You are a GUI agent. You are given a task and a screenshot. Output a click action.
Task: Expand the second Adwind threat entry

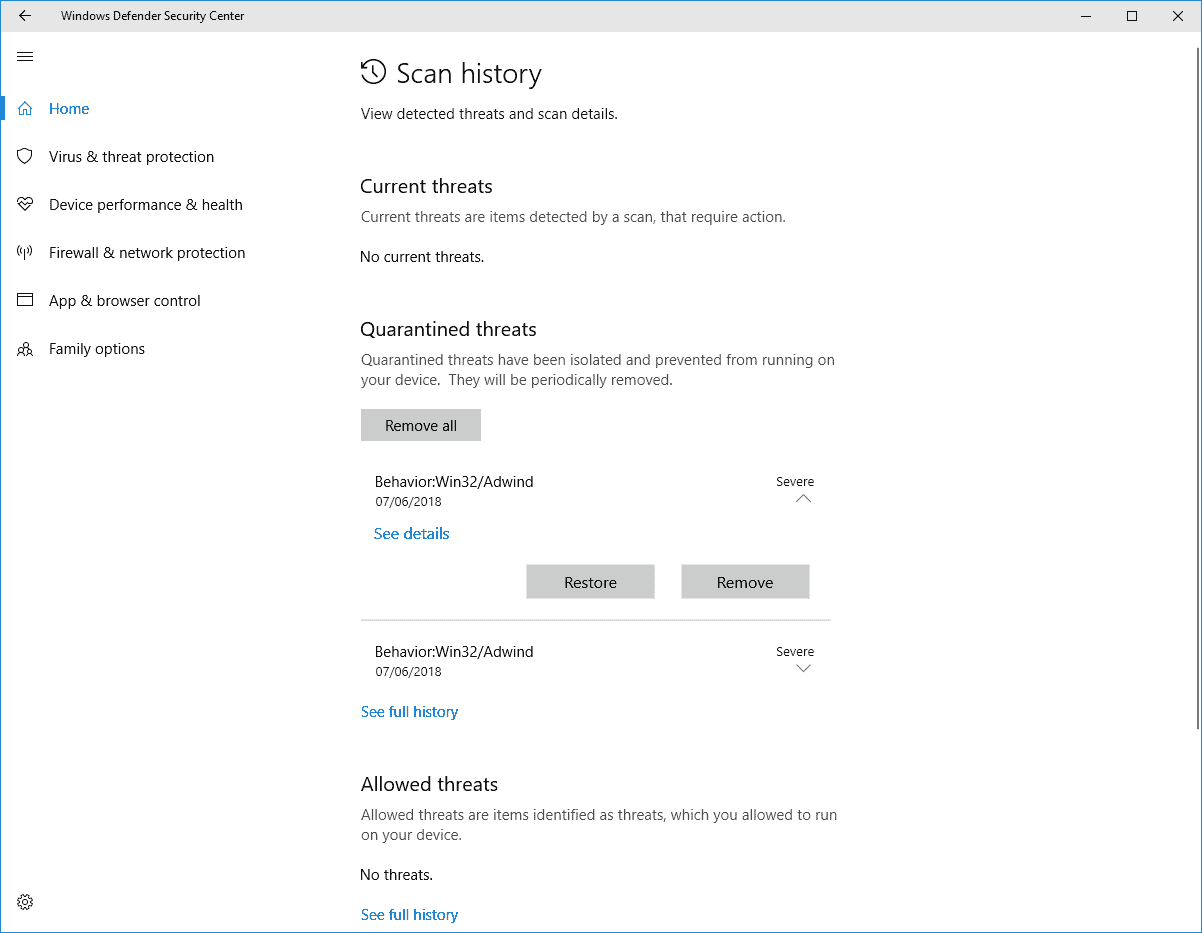coord(803,669)
